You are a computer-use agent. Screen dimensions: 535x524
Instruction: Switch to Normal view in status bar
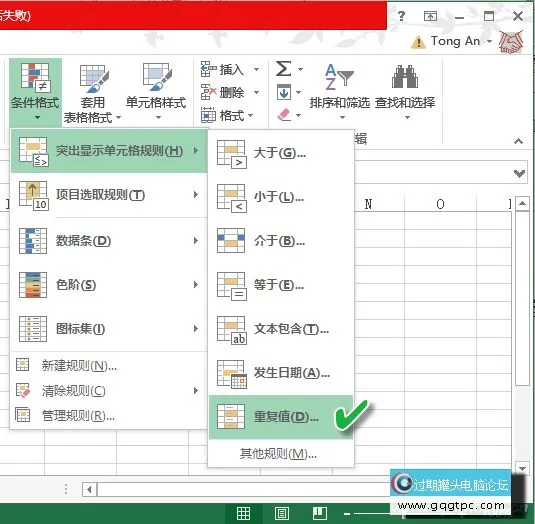pyautogui.click(x=244, y=513)
